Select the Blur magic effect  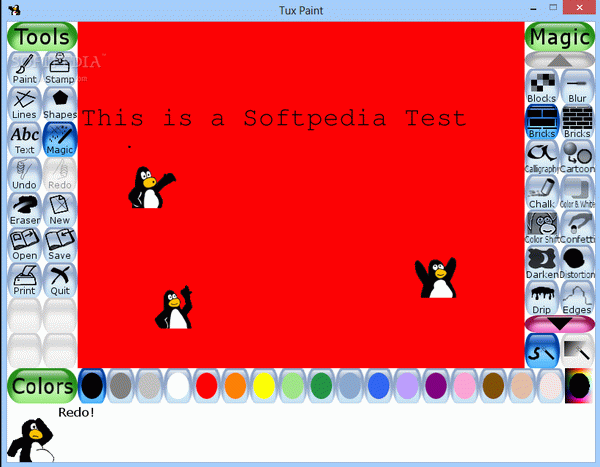click(577, 87)
